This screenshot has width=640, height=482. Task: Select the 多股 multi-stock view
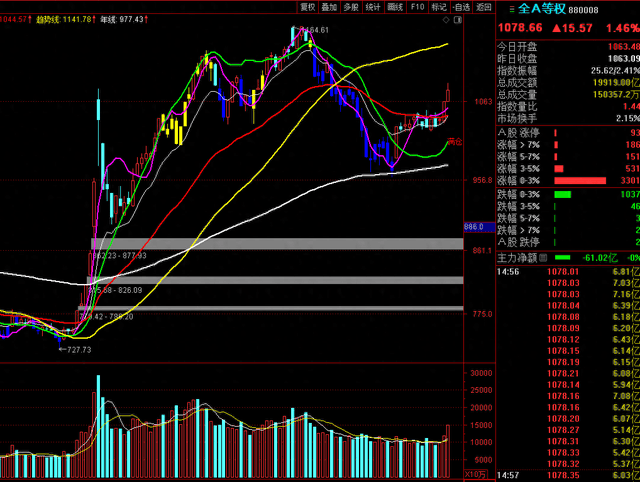[351, 7]
